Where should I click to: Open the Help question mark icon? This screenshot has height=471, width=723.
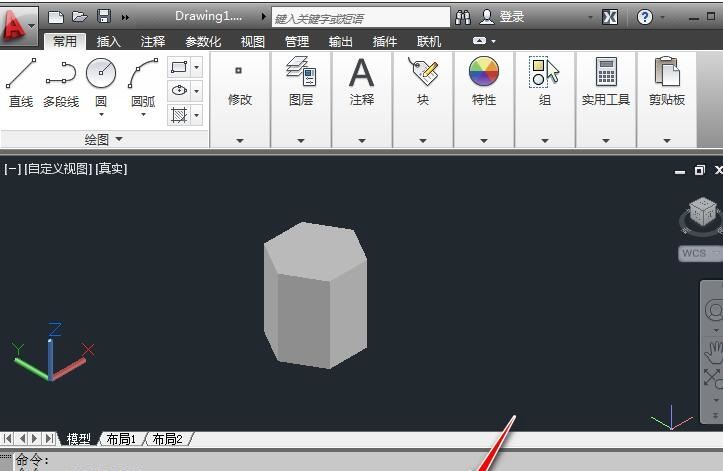click(645, 18)
